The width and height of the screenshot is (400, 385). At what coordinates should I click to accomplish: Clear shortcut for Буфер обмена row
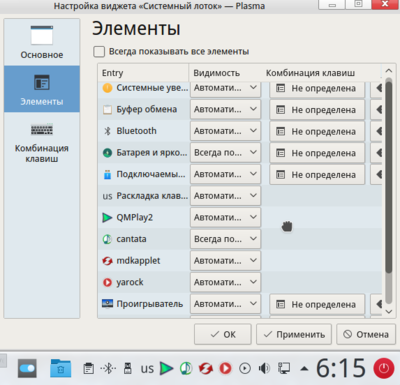tap(377, 110)
